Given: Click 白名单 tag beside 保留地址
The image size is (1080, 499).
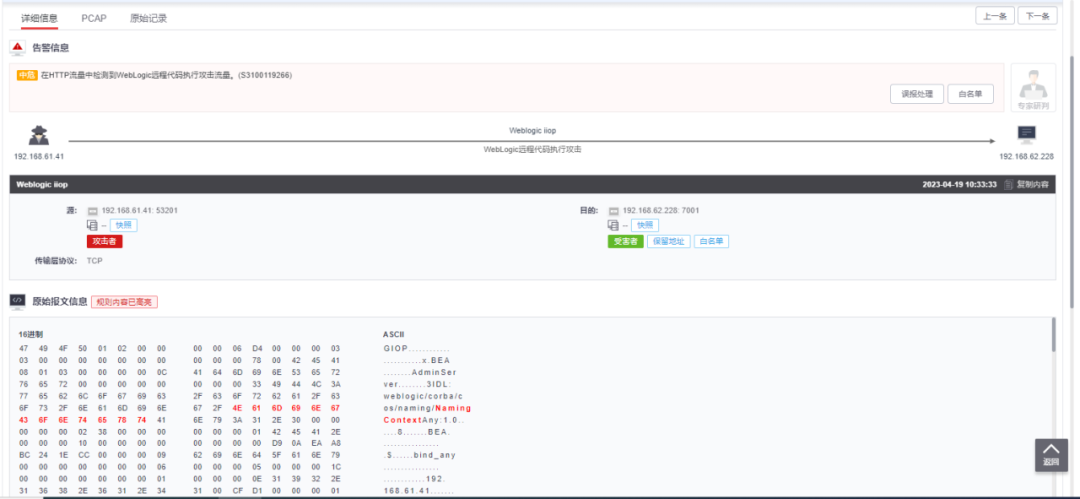Looking at the screenshot, I should tap(712, 242).
